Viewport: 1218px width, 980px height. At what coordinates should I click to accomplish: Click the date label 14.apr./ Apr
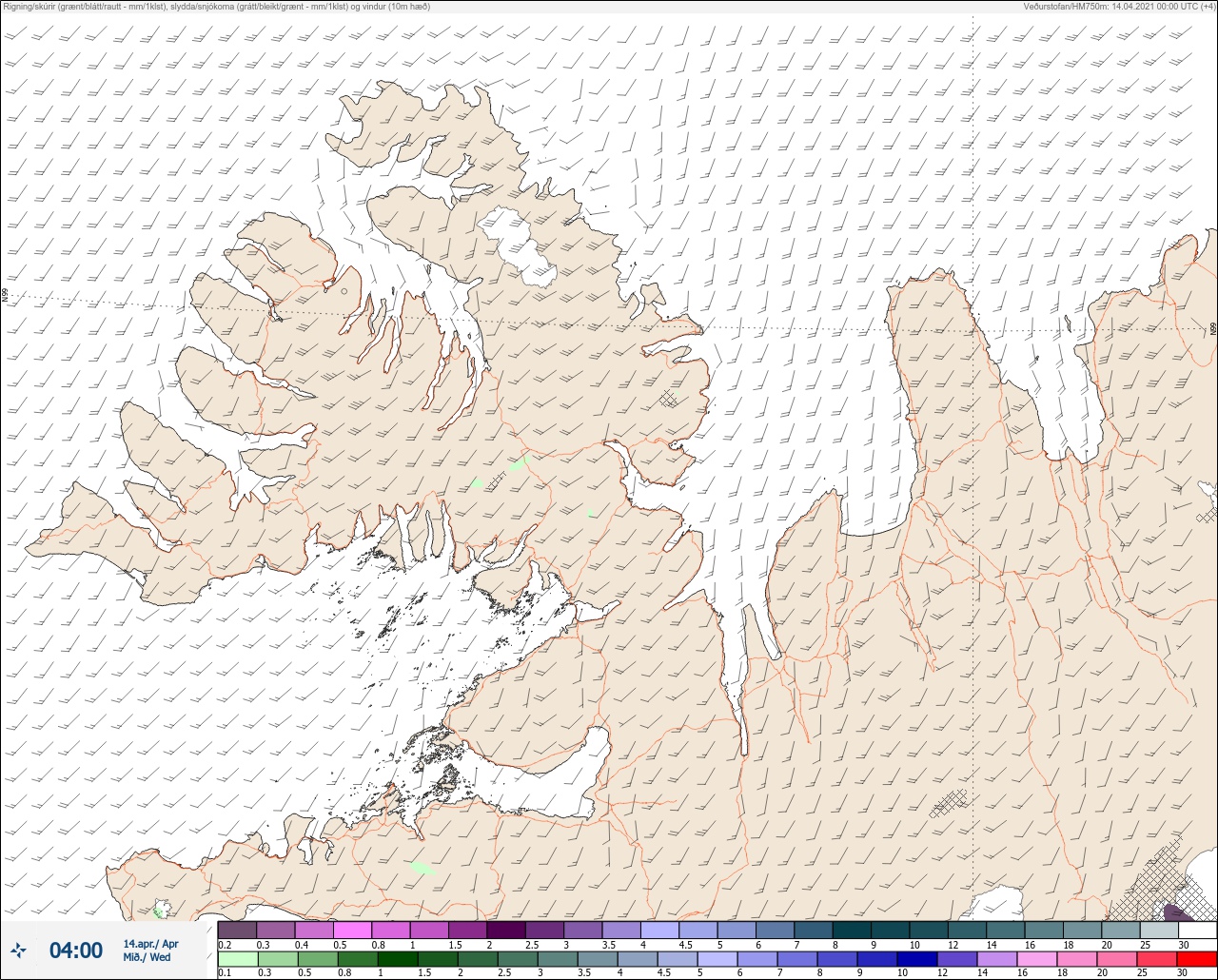coord(150,943)
